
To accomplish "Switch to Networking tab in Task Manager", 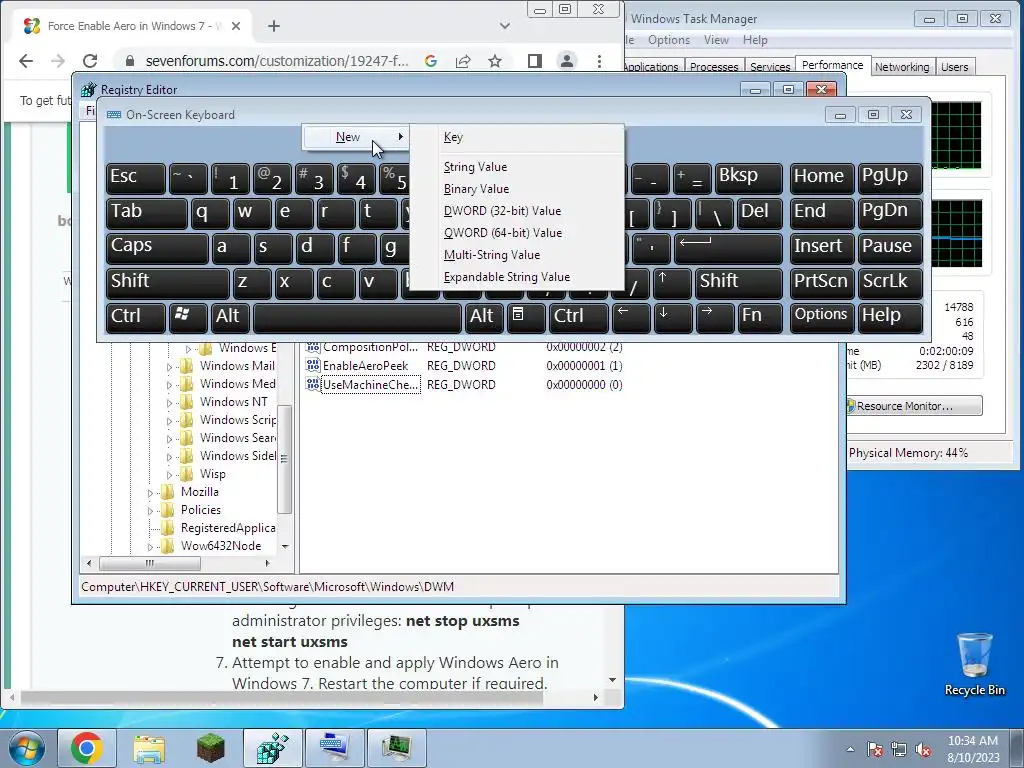I will click(x=902, y=67).
